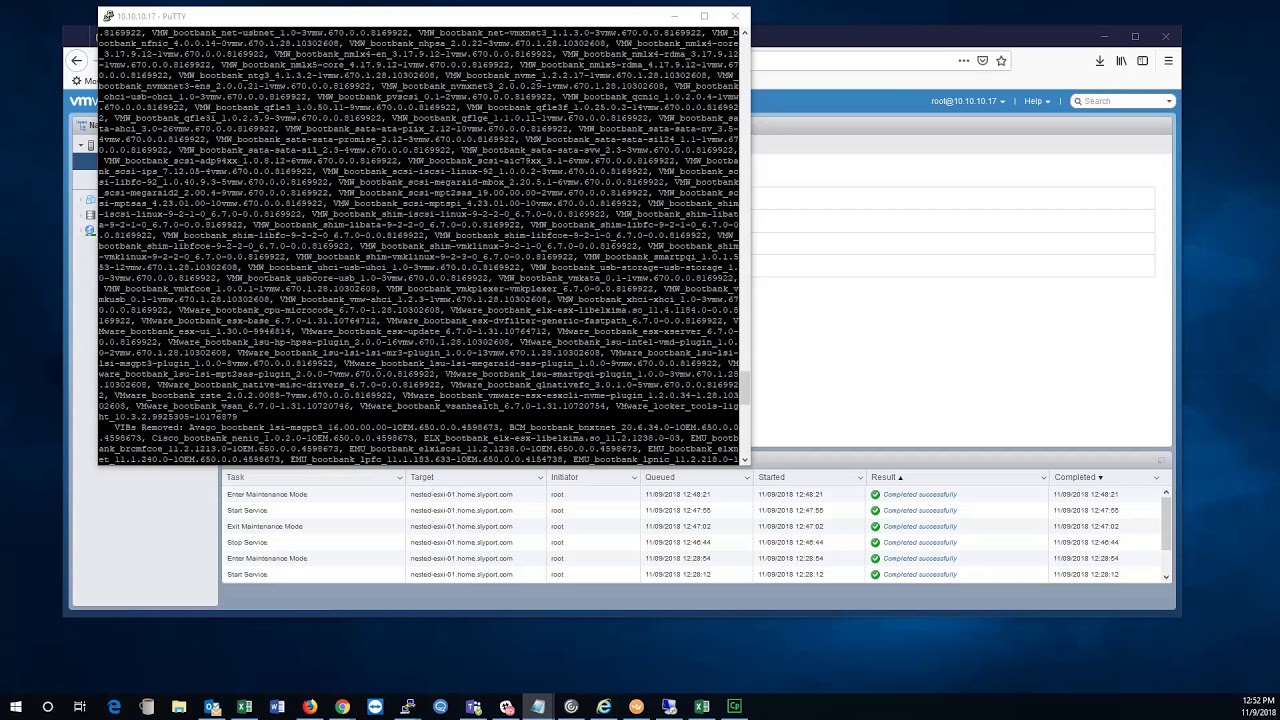The image size is (1280, 720).
Task: Open Internet Explorer from taskbar
Action: coord(604,707)
